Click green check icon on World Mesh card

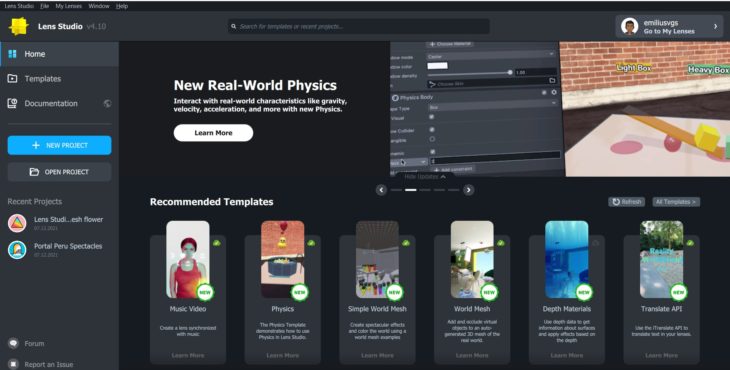click(x=500, y=243)
